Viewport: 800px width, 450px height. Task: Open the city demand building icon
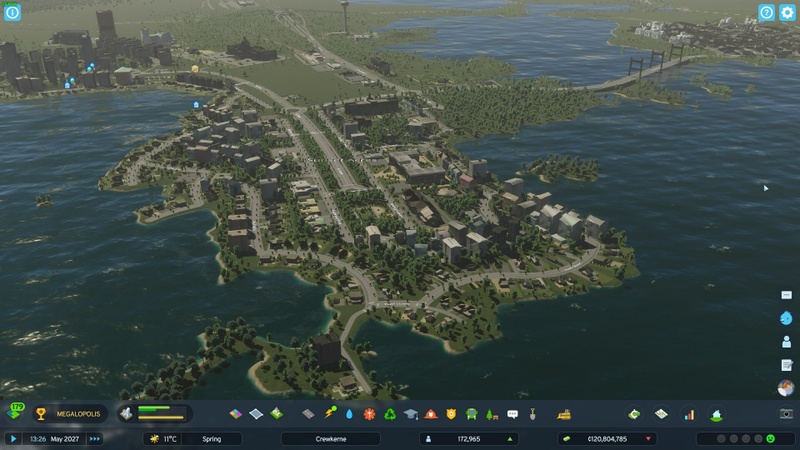(x=126, y=414)
